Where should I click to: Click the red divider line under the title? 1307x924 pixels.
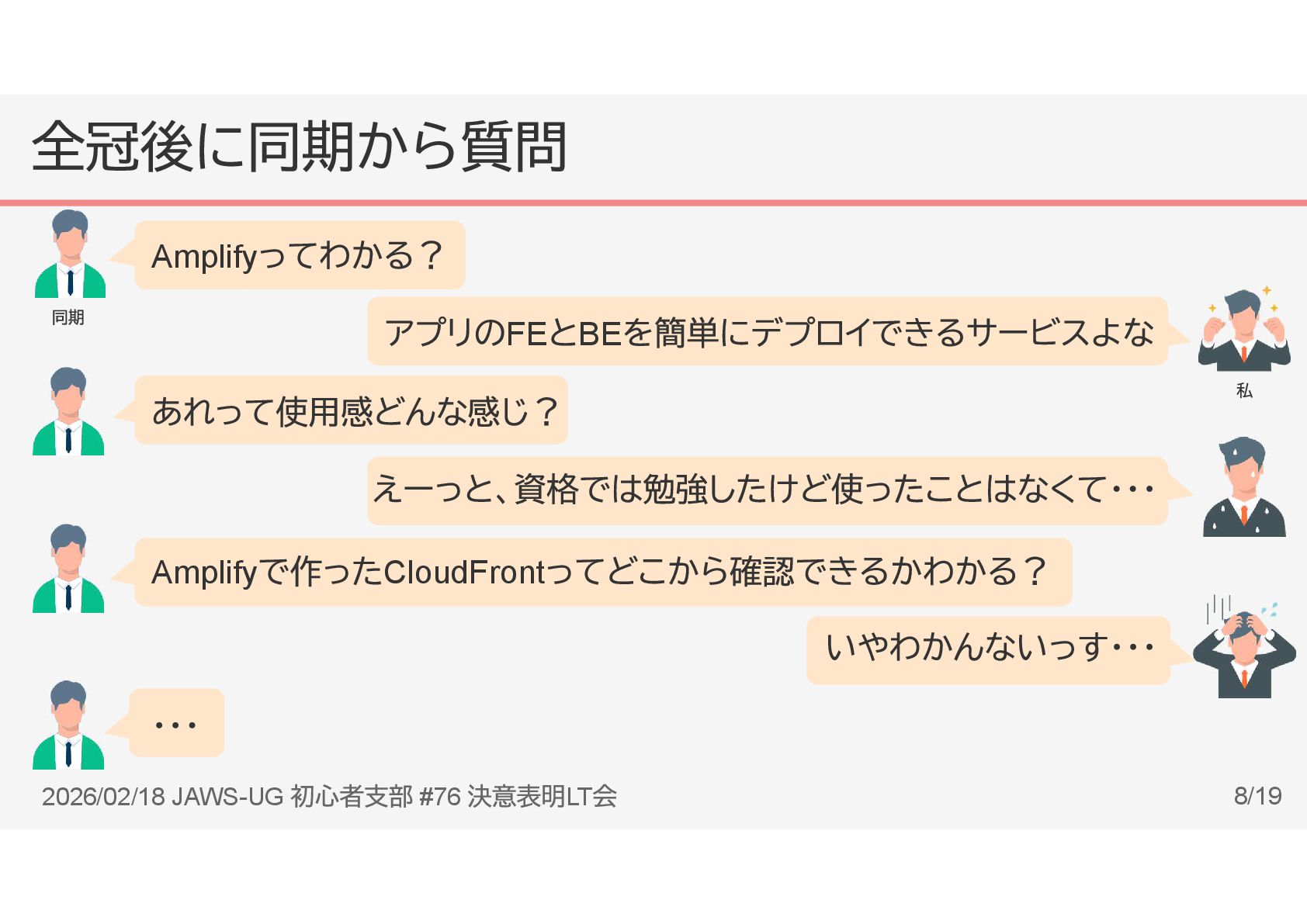(x=653, y=203)
